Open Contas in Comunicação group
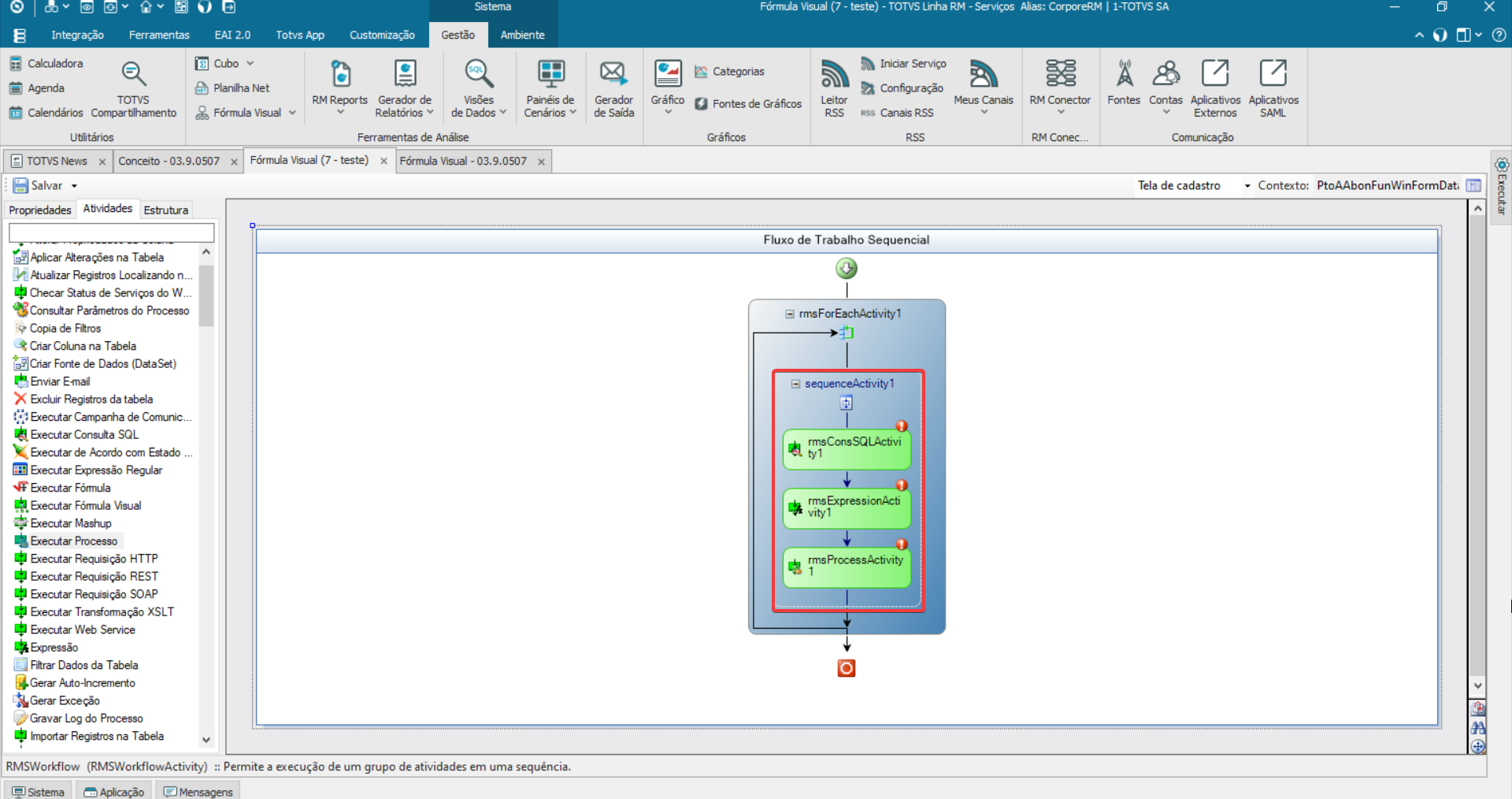The height and width of the screenshot is (799, 1512). (1165, 84)
